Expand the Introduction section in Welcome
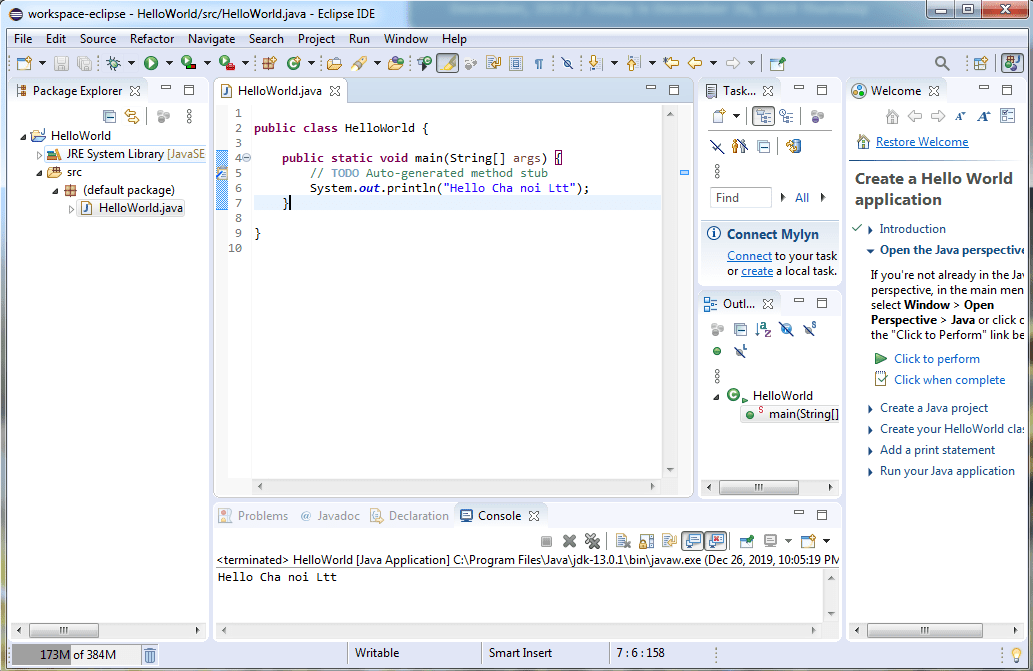The width and height of the screenshot is (1033, 671). (x=870, y=229)
